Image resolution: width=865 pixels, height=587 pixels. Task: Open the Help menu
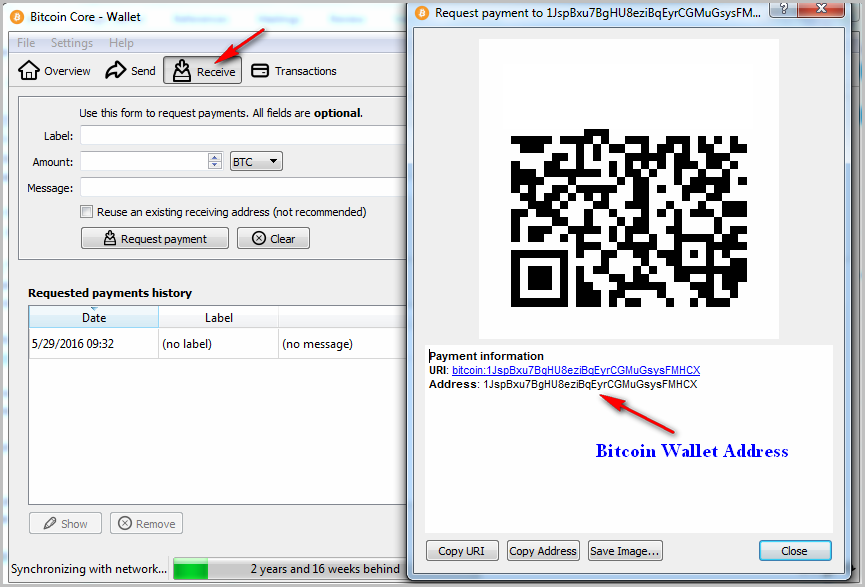121,42
